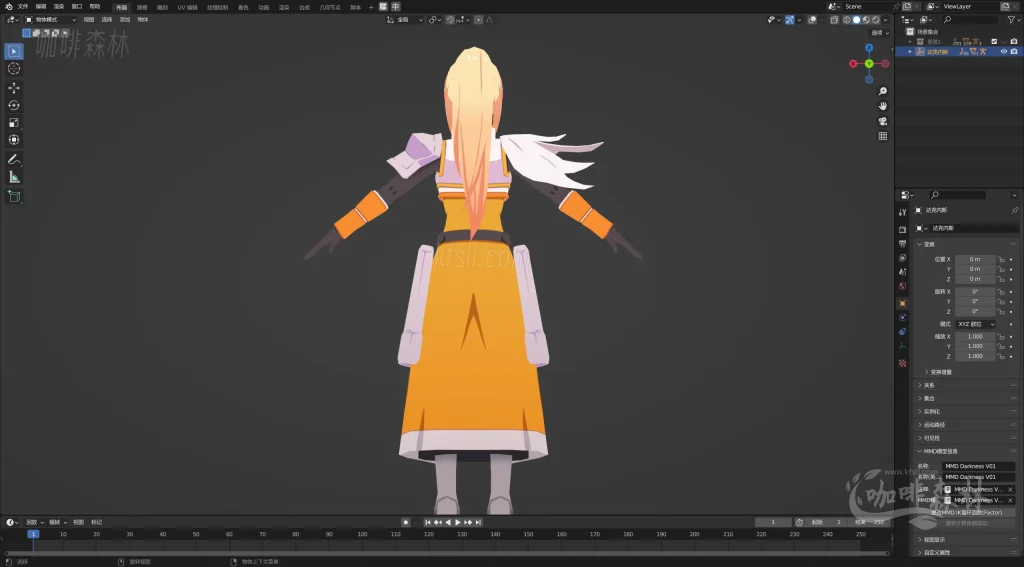Select the Scale tool

click(14, 123)
